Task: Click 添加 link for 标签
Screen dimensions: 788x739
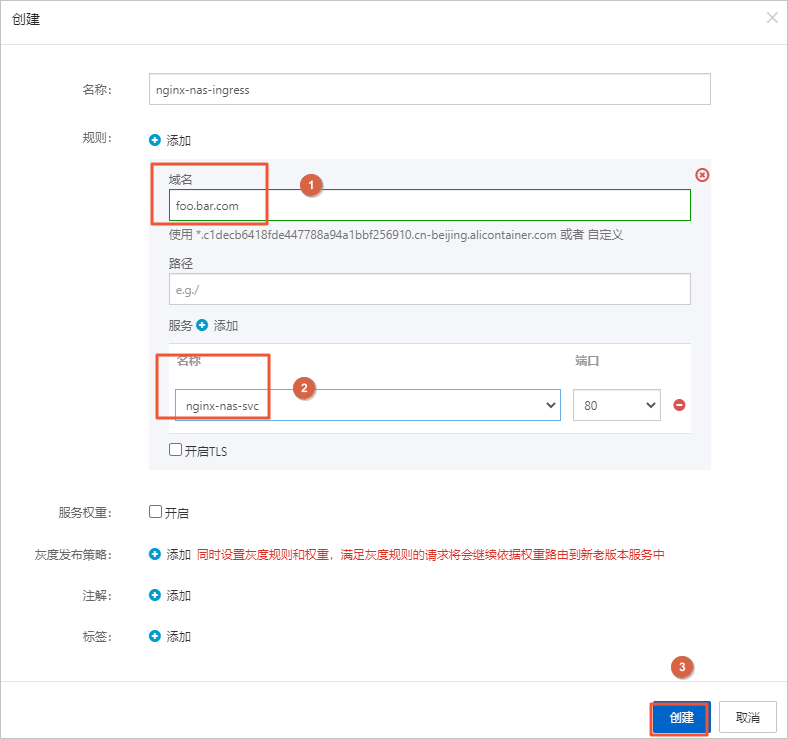Action: (x=178, y=637)
